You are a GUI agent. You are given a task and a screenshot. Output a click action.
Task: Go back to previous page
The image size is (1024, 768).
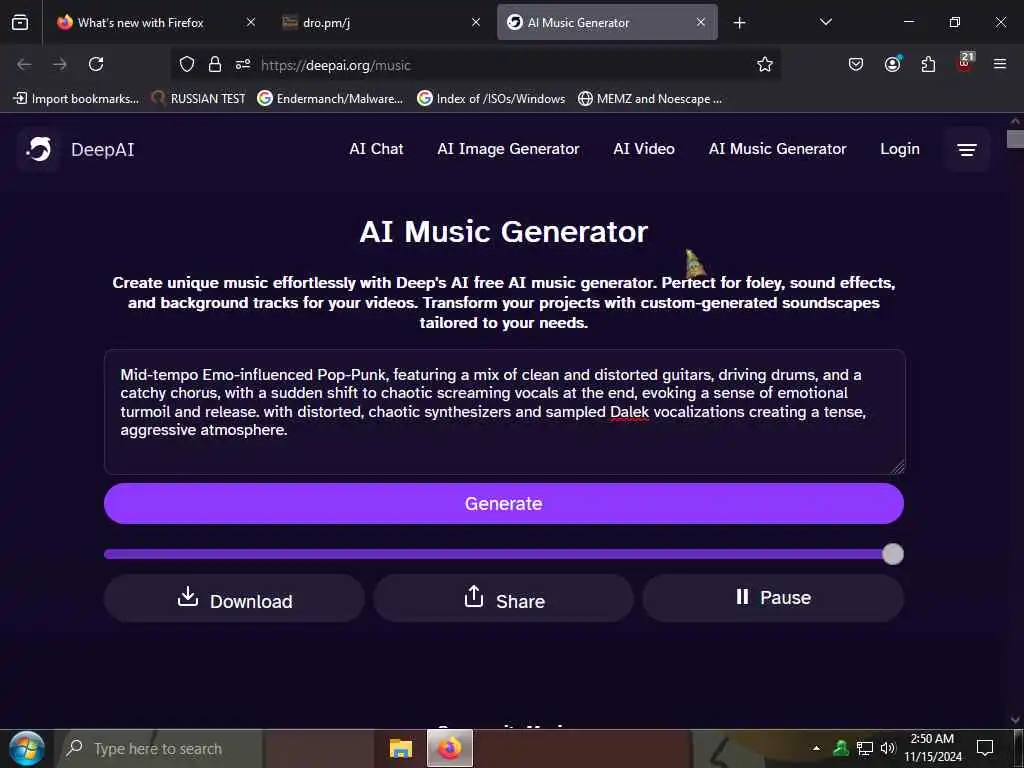[x=24, y=64]
